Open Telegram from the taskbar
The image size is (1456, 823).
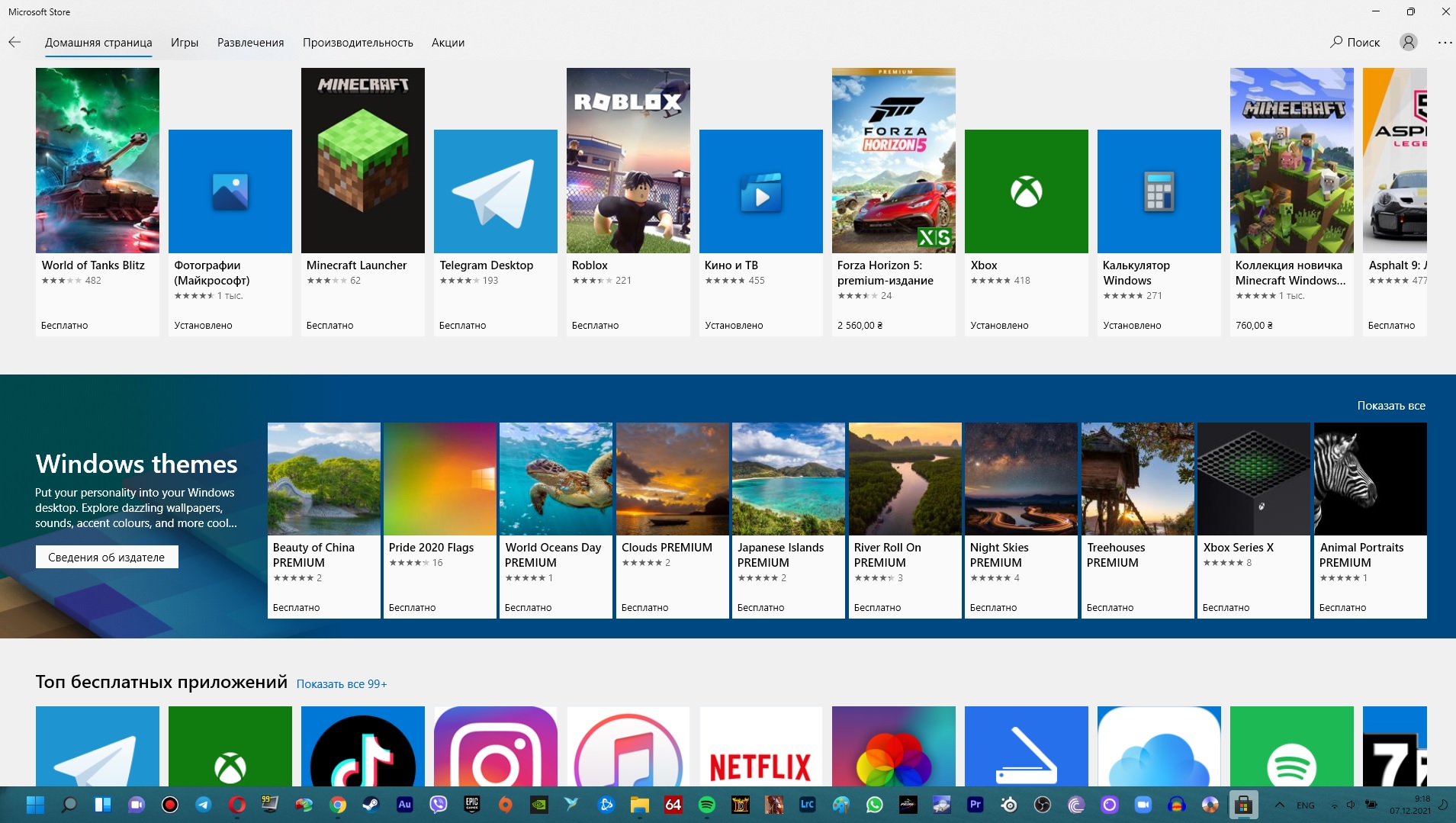(202, 805)
